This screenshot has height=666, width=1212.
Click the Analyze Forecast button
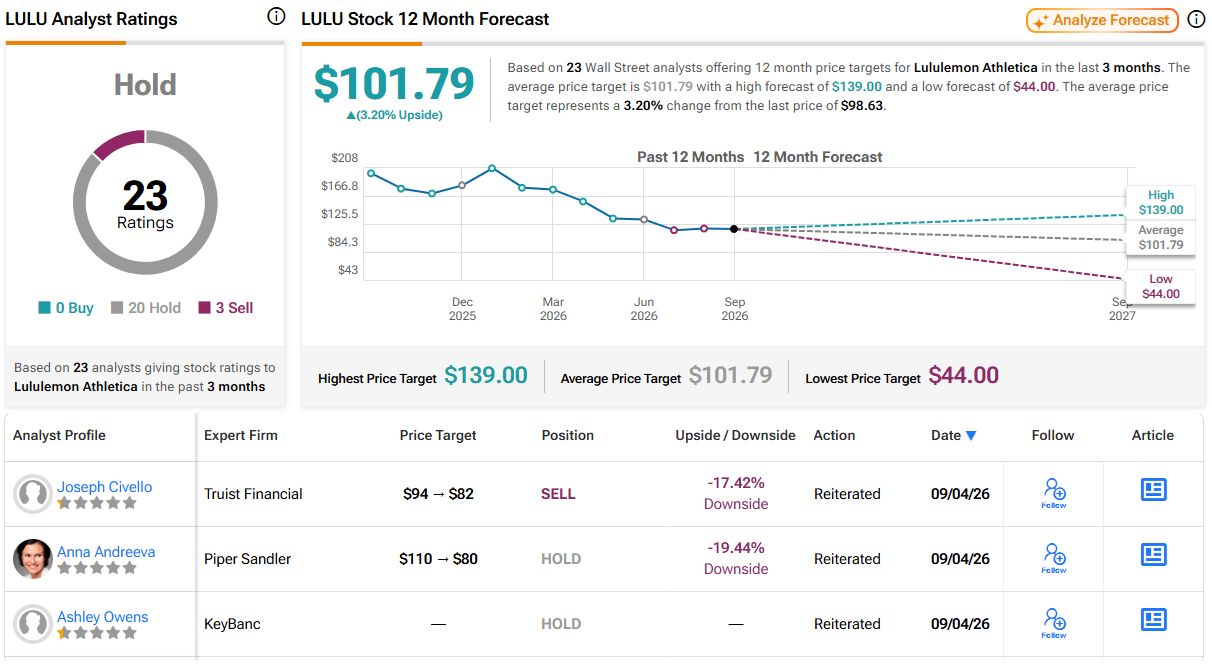tap(1102, 20)
